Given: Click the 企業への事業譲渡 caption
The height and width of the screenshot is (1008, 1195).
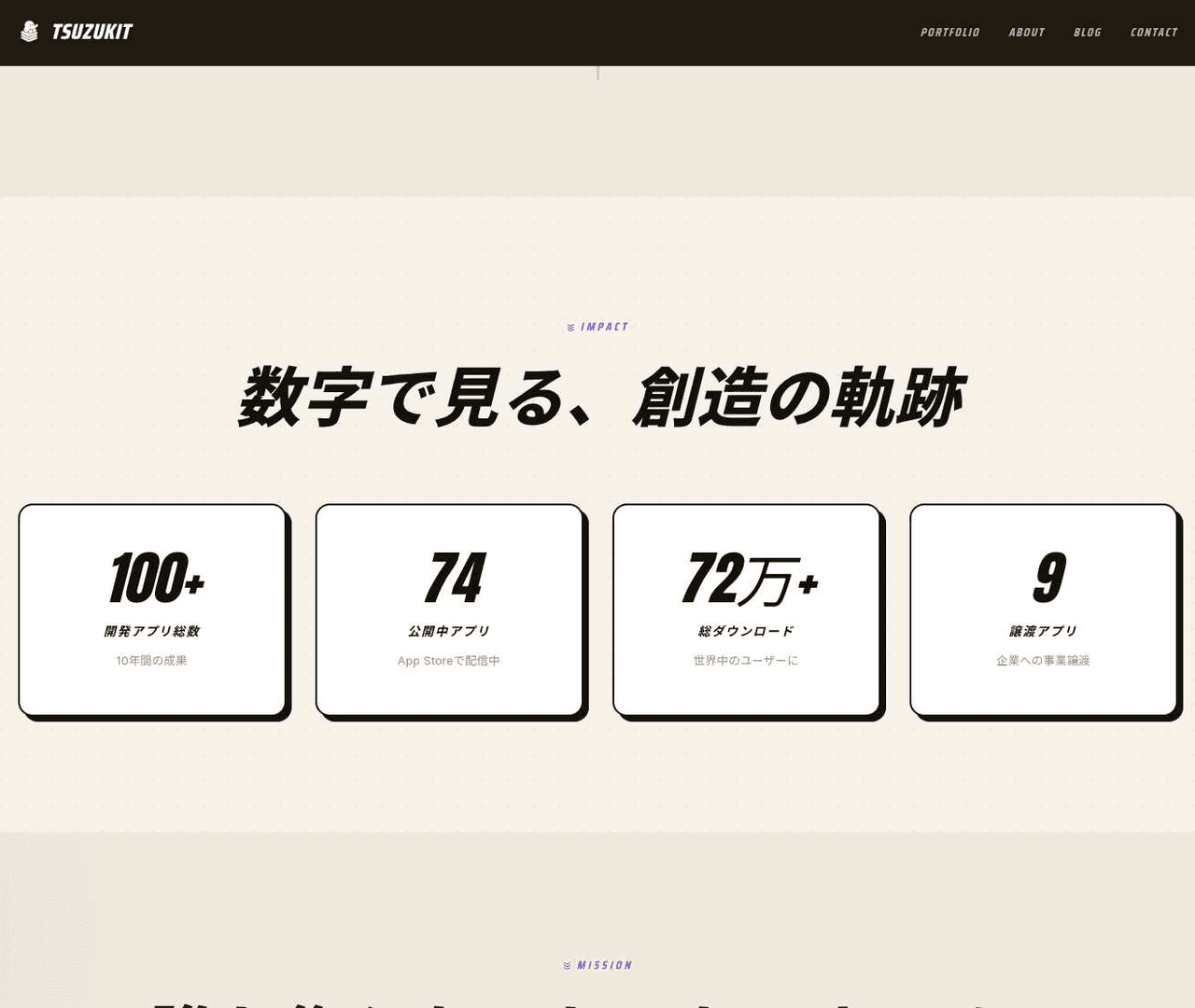Looking at the screenshot, I should pos(1043,661).
